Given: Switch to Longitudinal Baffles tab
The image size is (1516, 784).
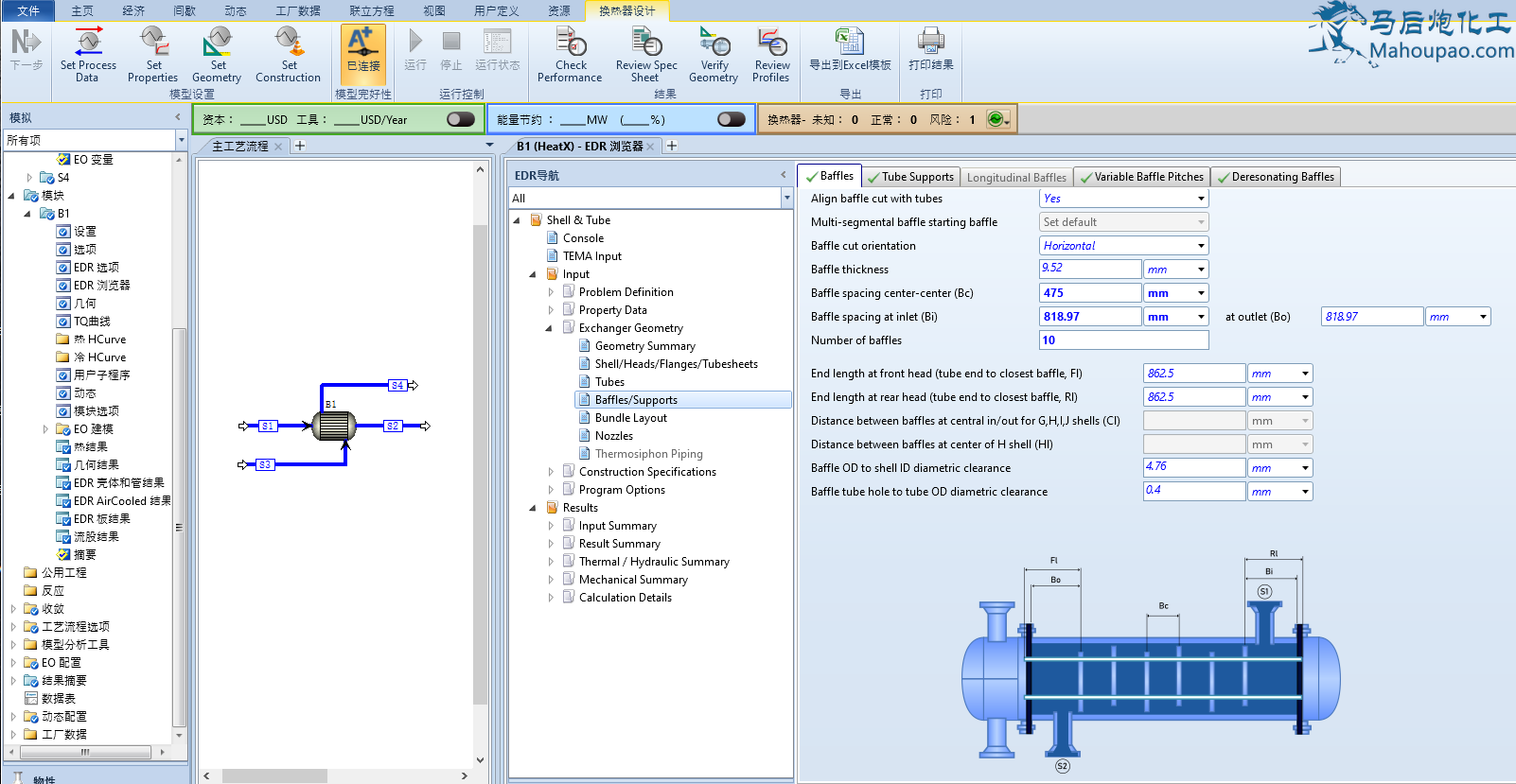Looking at the screenshot, I should (1016, 177).
